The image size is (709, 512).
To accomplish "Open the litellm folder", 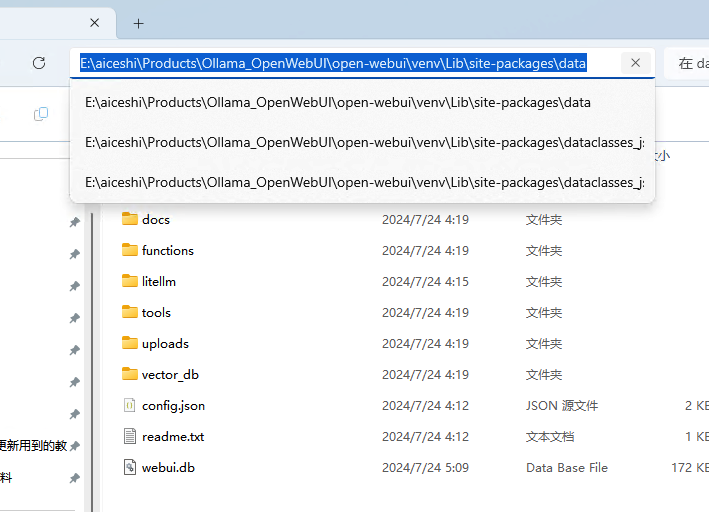I will (x=159, y=282).
